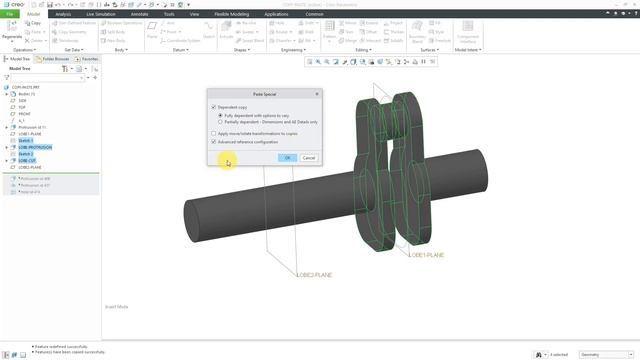This screenshot has height=360, width=640.
Task: Select Partially dependent radio option
Action: pyautogui.click(x=220, y=122)
